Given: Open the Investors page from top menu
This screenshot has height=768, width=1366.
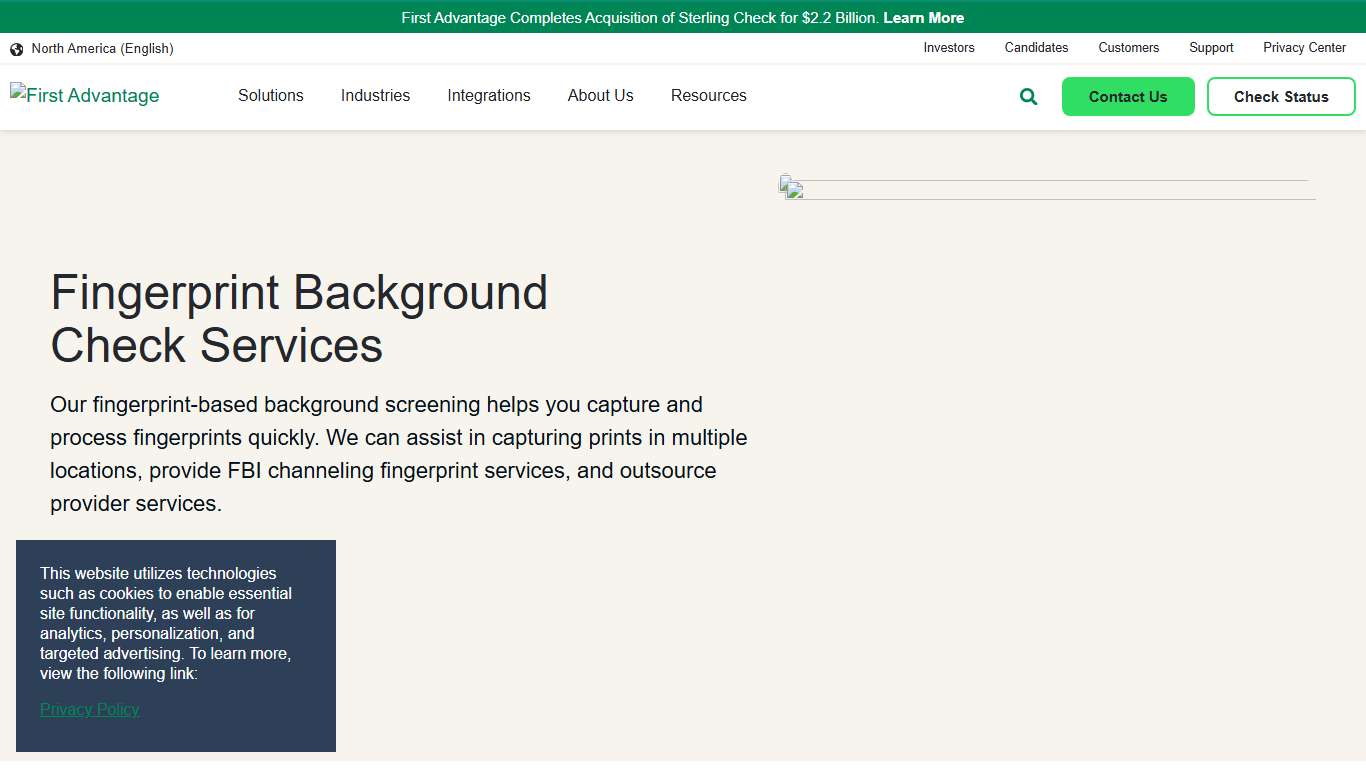Looking at the screenshot, I should [948, 47].
